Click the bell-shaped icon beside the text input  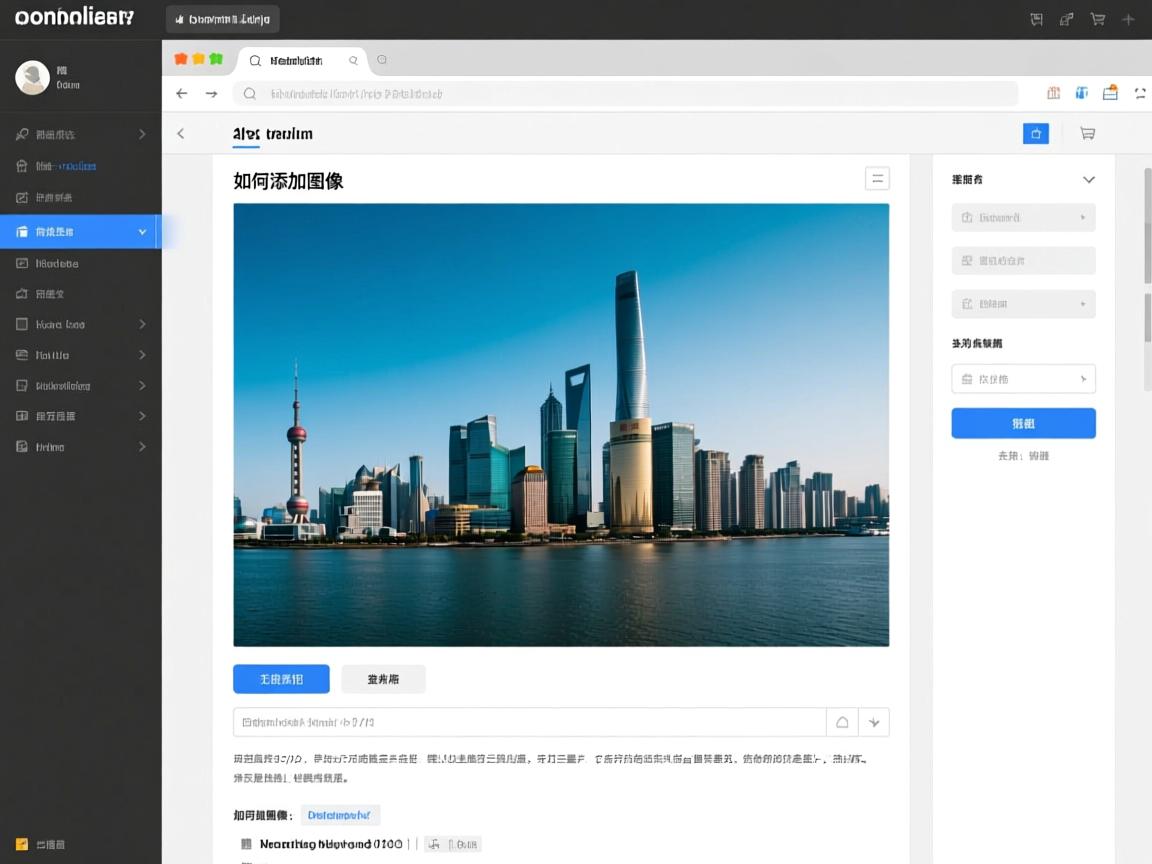pyautogui.click(x=842, y=722)
